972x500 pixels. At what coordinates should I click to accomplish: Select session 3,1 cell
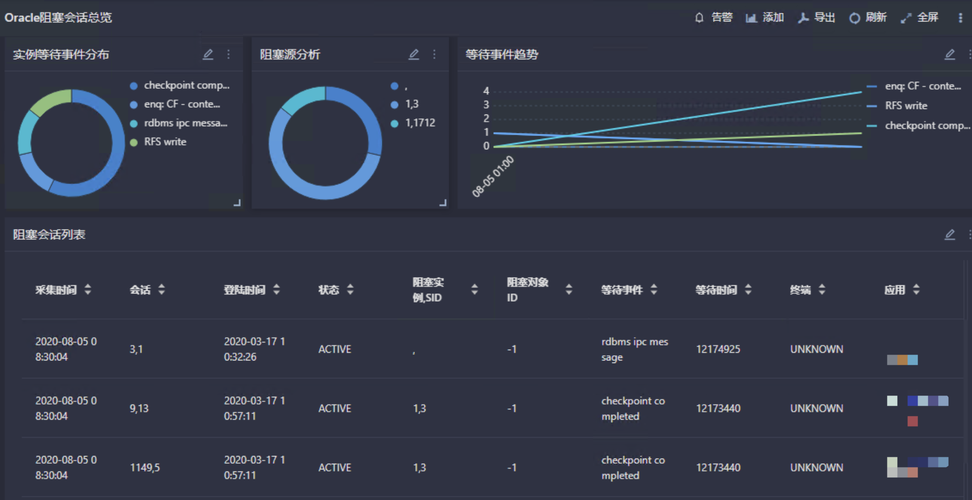pyautogui.click(x=136, y=349)
